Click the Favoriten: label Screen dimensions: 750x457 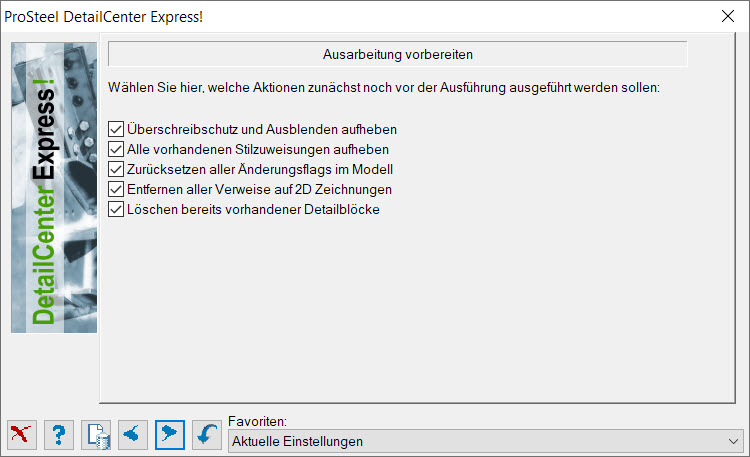coord(257,421)
